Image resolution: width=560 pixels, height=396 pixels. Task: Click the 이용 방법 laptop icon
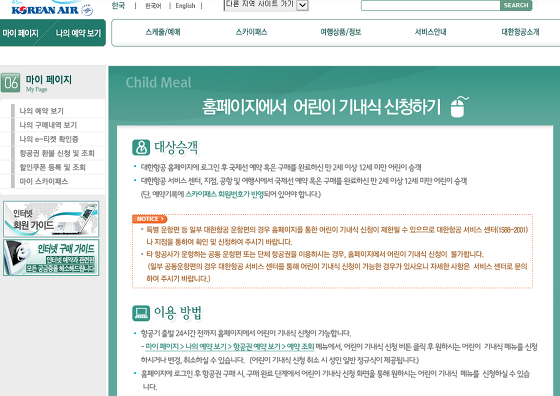click(141, 313)
